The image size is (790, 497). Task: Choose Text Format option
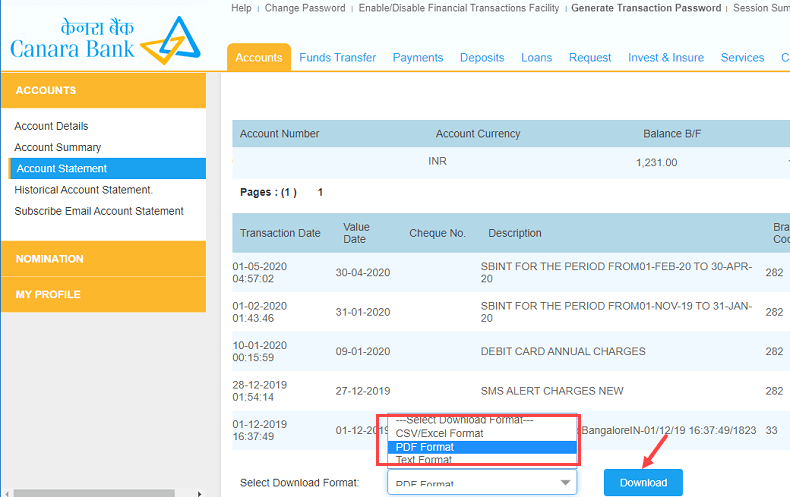(x=482, y=459)
